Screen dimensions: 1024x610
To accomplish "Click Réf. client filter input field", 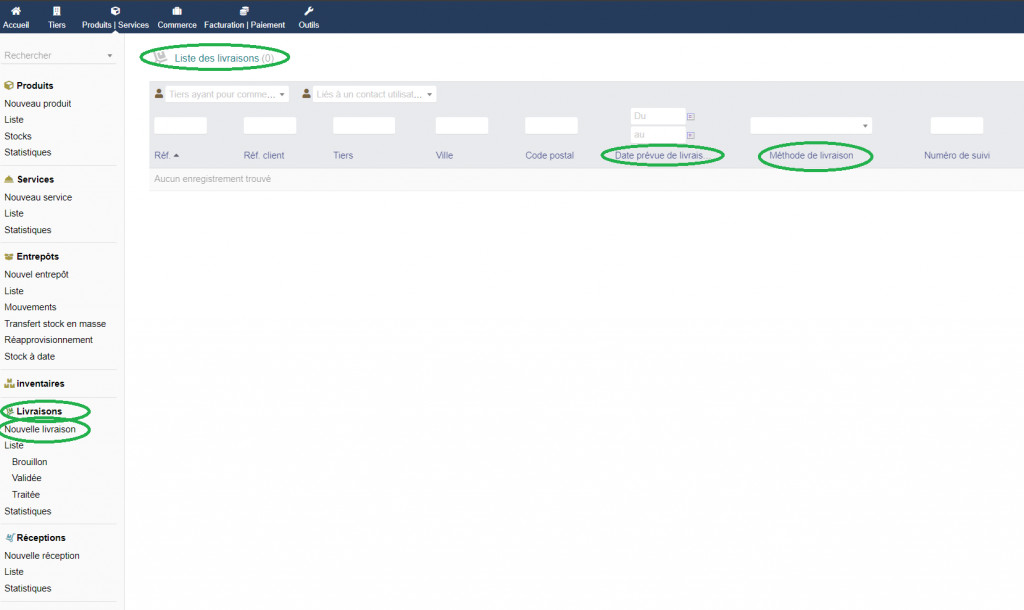I will (x=270, y=125).
